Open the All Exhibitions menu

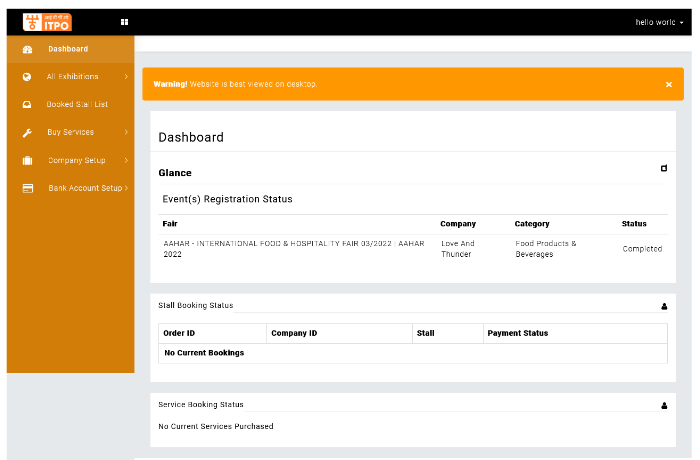click(x=71, y=77)
